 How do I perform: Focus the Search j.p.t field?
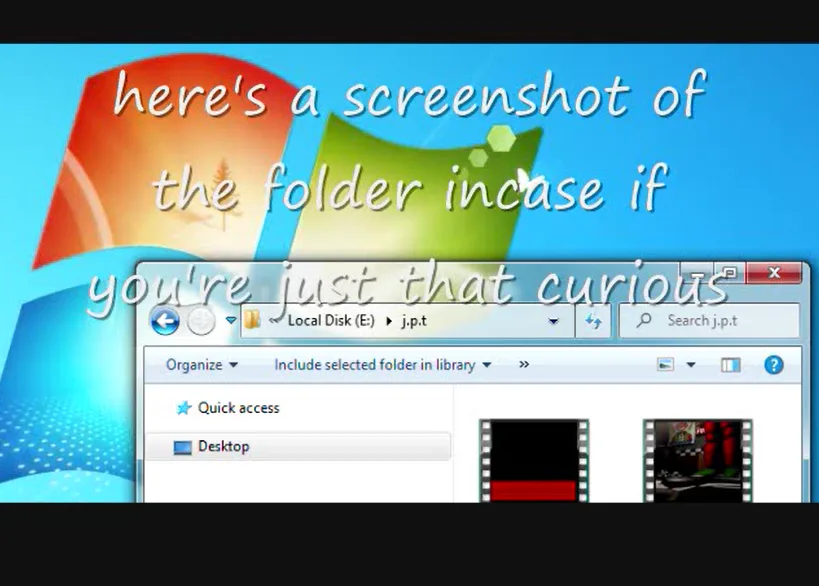point(709,320)
